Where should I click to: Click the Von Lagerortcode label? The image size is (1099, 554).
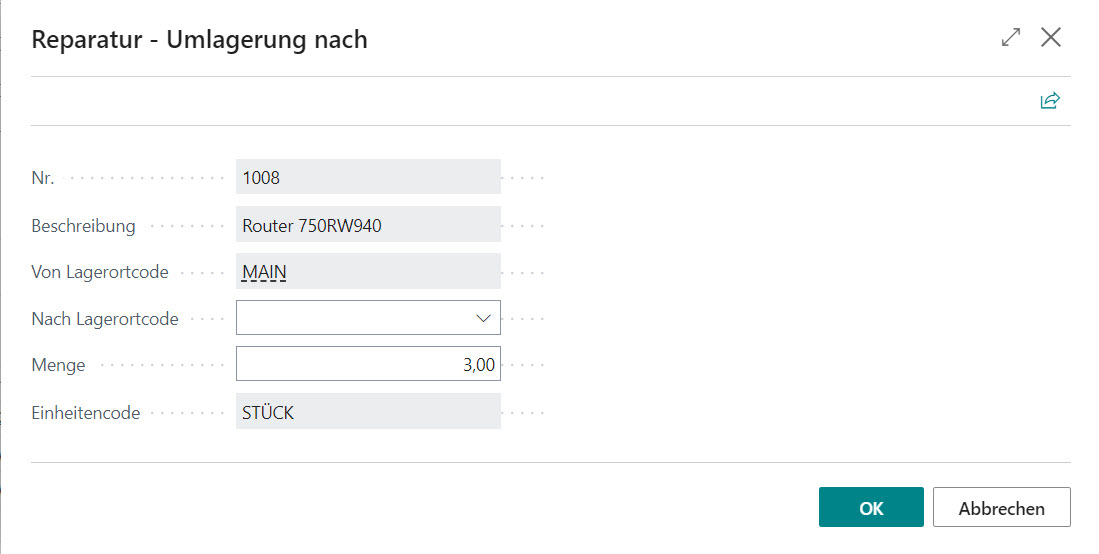click(x=100, y=272)
